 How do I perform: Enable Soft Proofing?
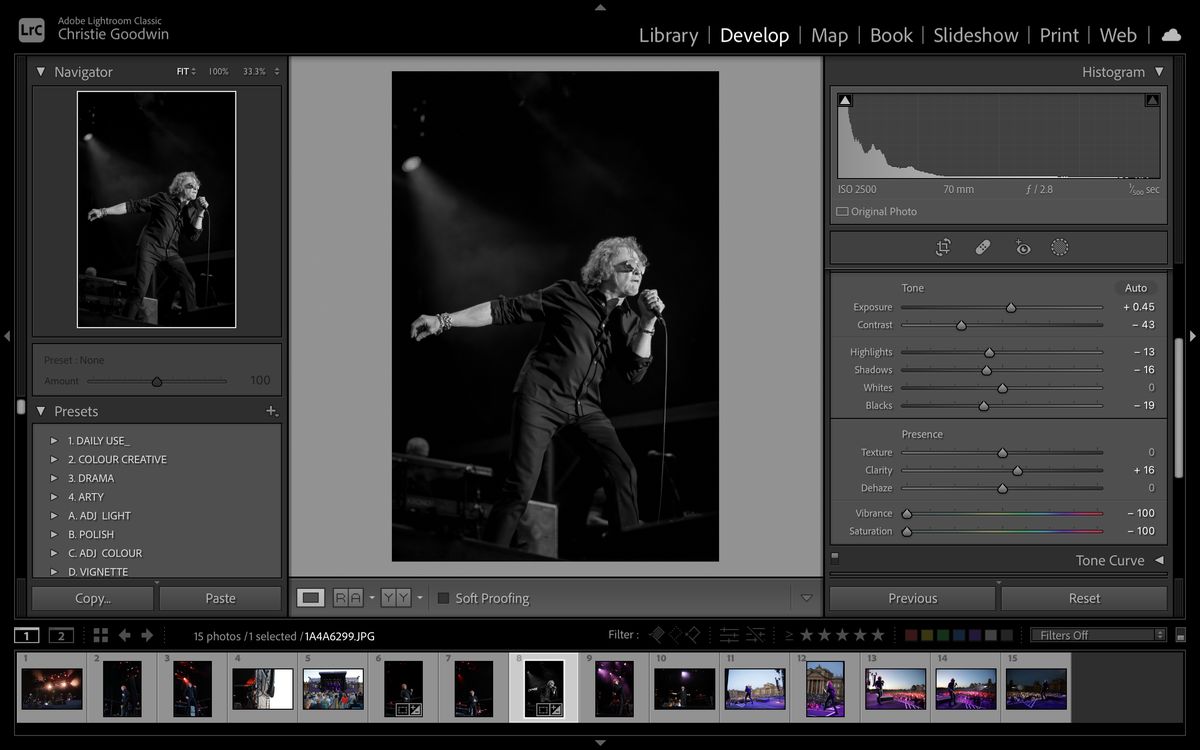(443, 598)
